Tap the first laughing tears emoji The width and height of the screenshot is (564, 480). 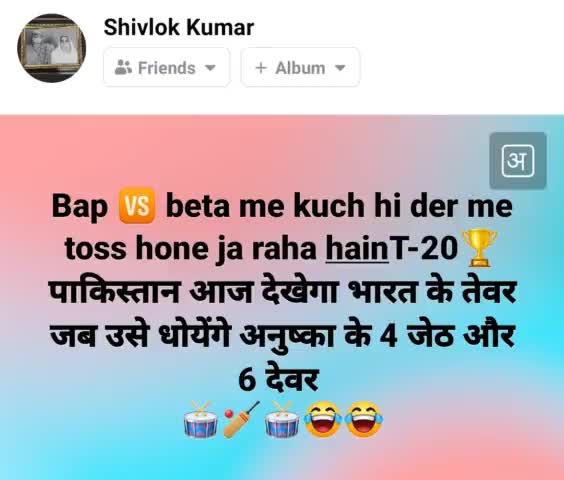click(x=323, y=420)
